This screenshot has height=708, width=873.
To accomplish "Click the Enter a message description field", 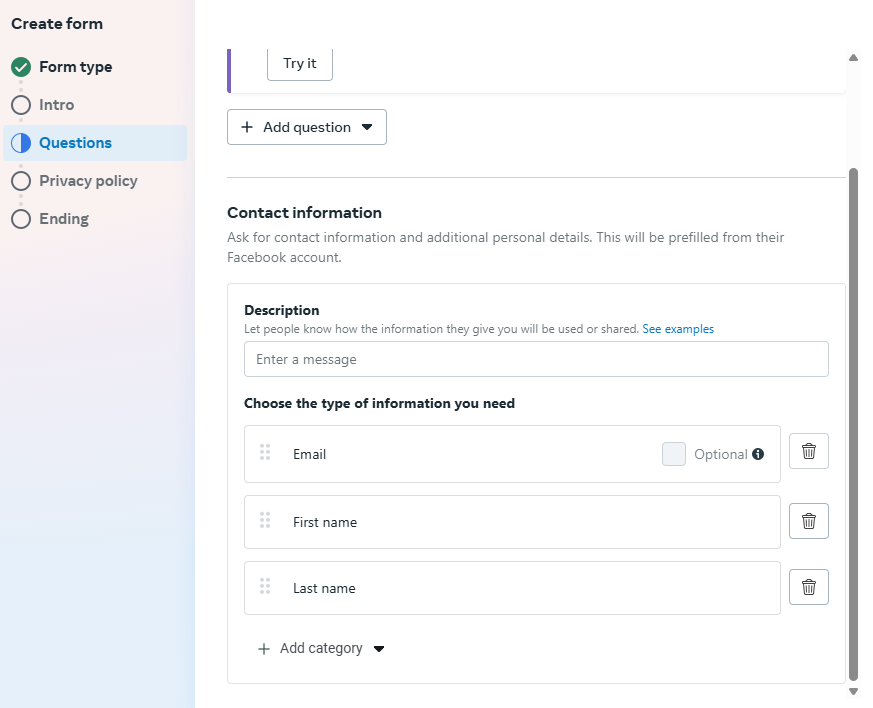I will click(536, 359).
